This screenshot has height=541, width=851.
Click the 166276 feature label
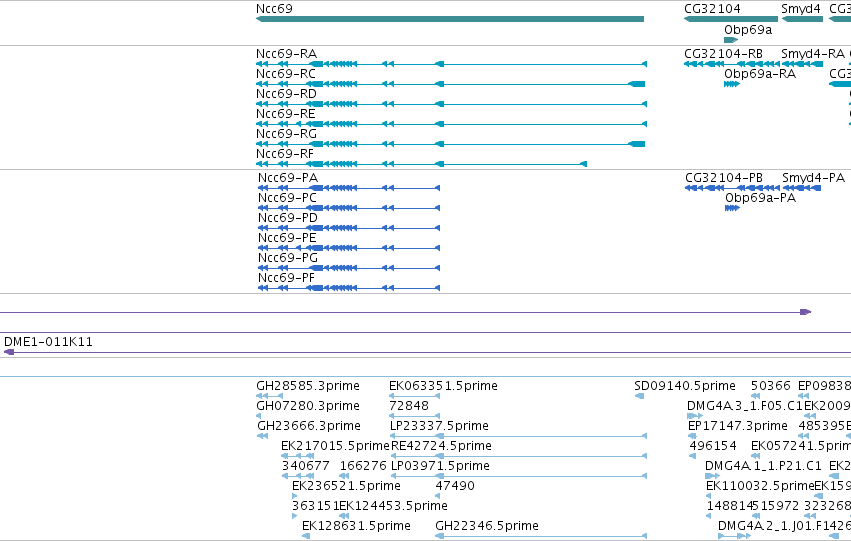(x=363, y=466)
